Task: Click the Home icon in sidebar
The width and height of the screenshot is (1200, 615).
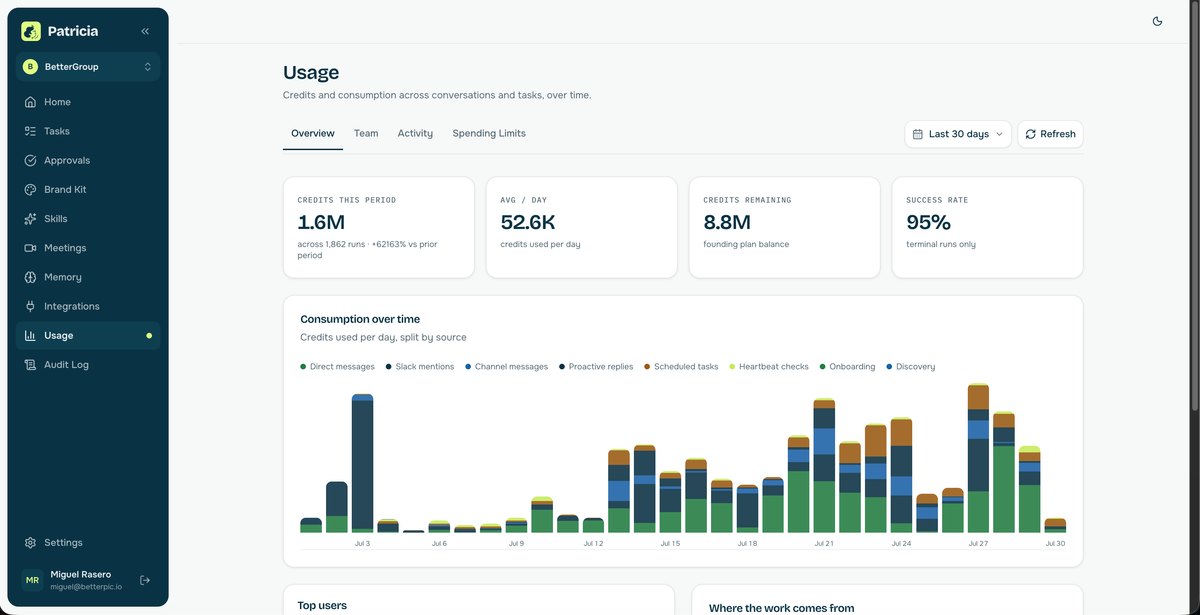Action: (x=30, y=102)
